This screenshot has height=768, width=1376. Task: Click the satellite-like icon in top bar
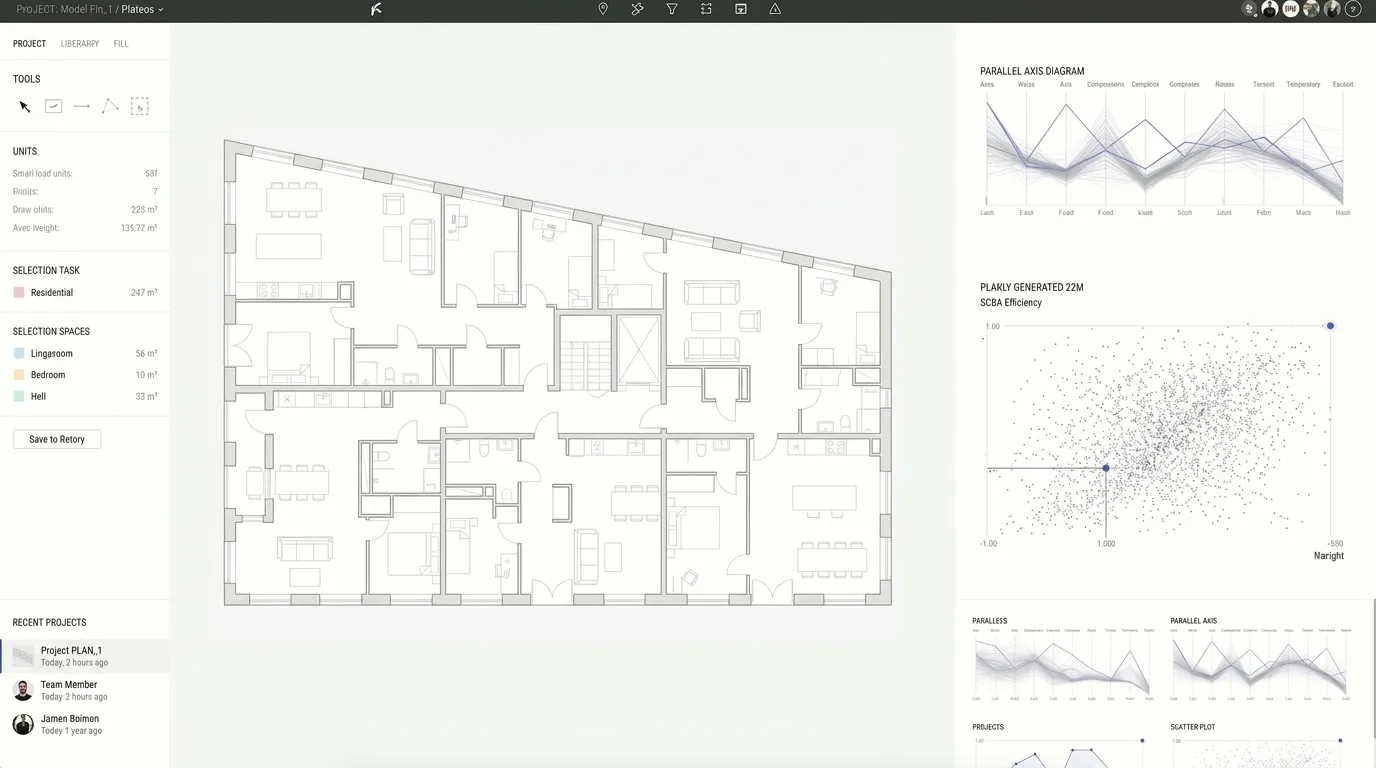tap(637, 9)
